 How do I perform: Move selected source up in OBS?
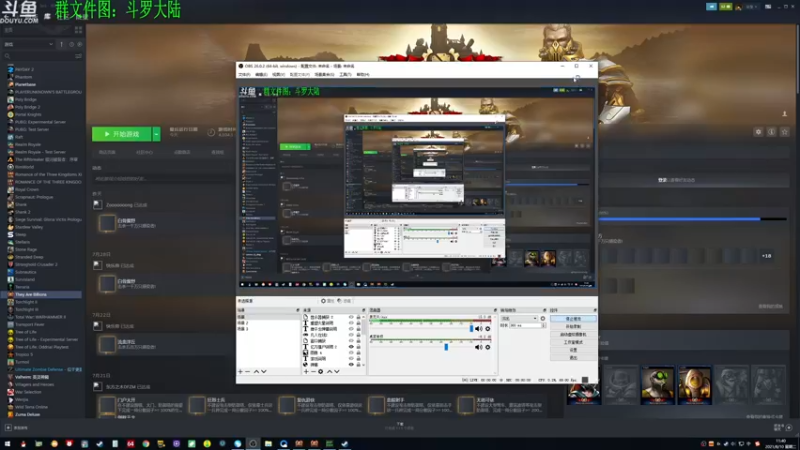pos(329,371)
